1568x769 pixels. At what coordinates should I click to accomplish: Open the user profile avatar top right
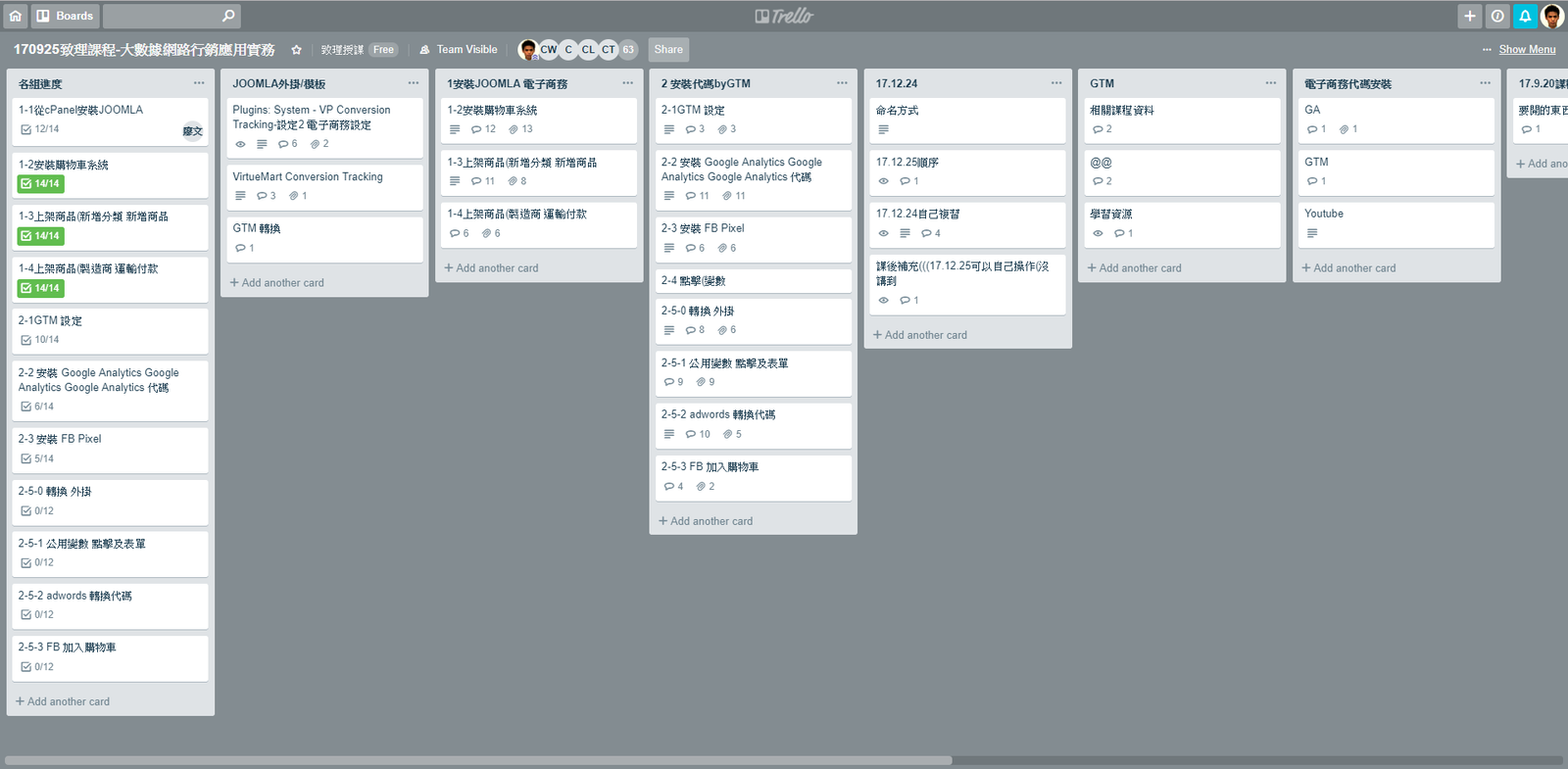point(1551,16)
